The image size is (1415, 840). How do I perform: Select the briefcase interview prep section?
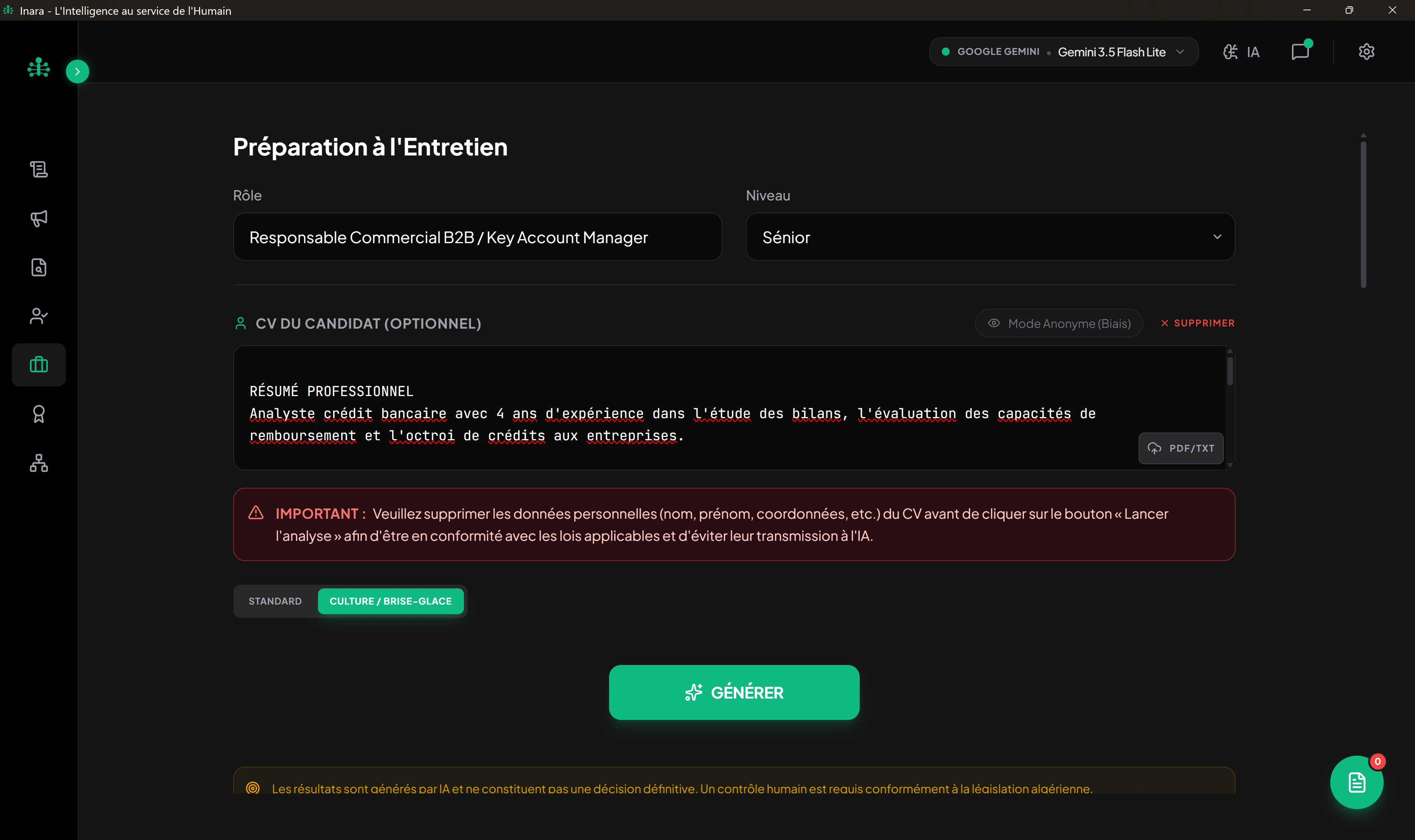(38, 365)
